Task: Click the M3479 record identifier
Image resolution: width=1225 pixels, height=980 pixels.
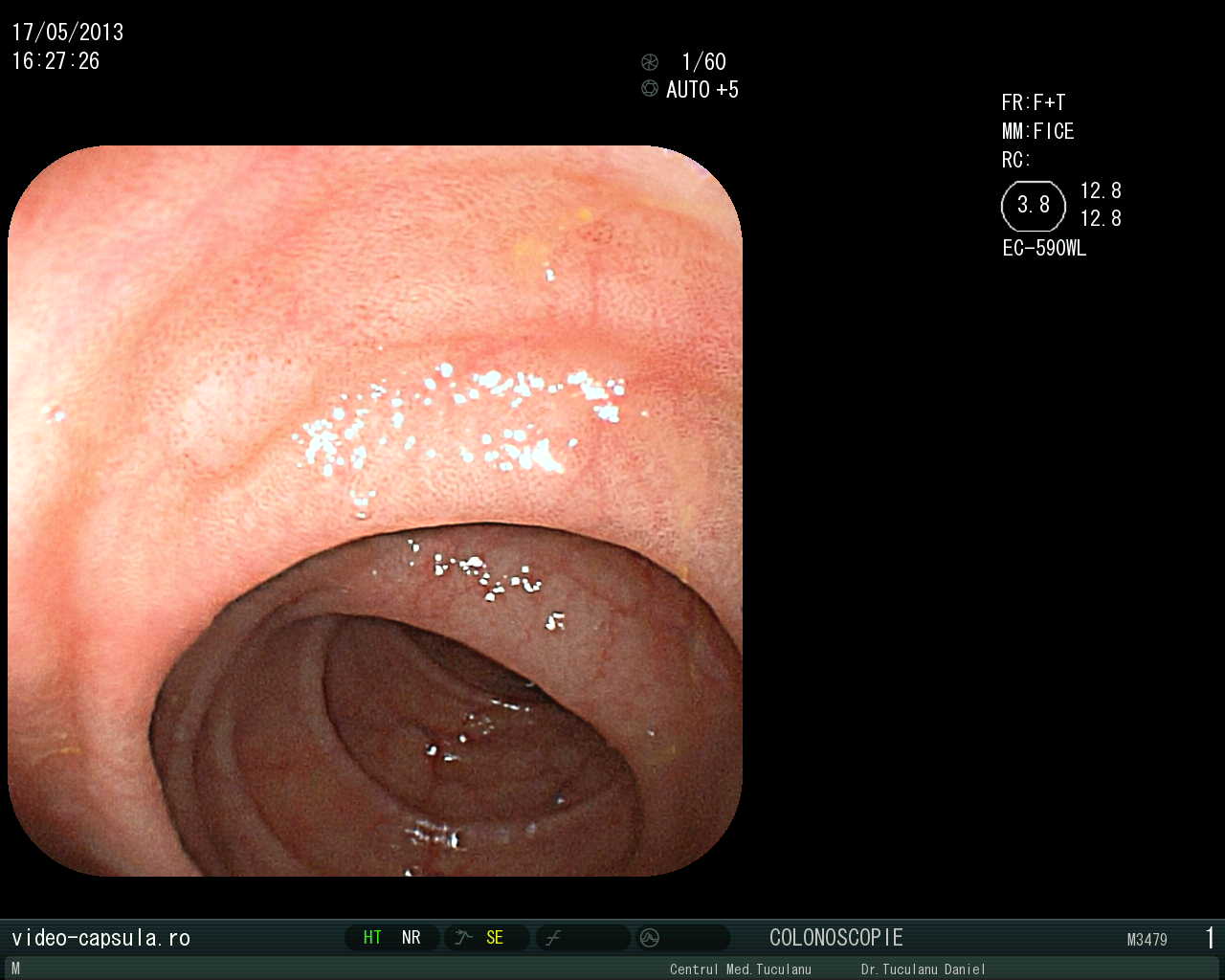Action: (x=1147, y=940)
